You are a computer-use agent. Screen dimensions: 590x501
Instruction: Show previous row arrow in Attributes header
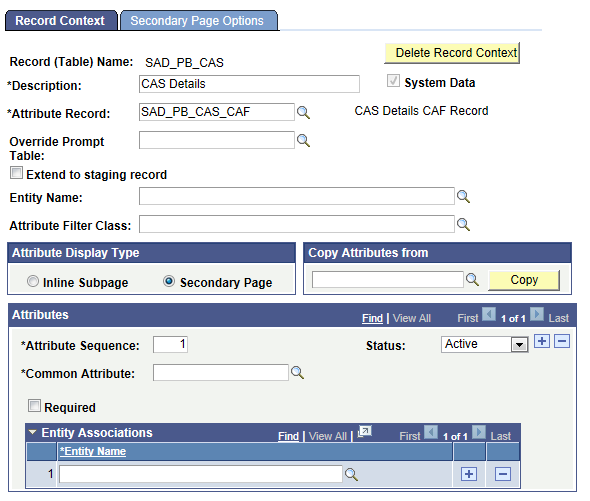coord(489,314)
